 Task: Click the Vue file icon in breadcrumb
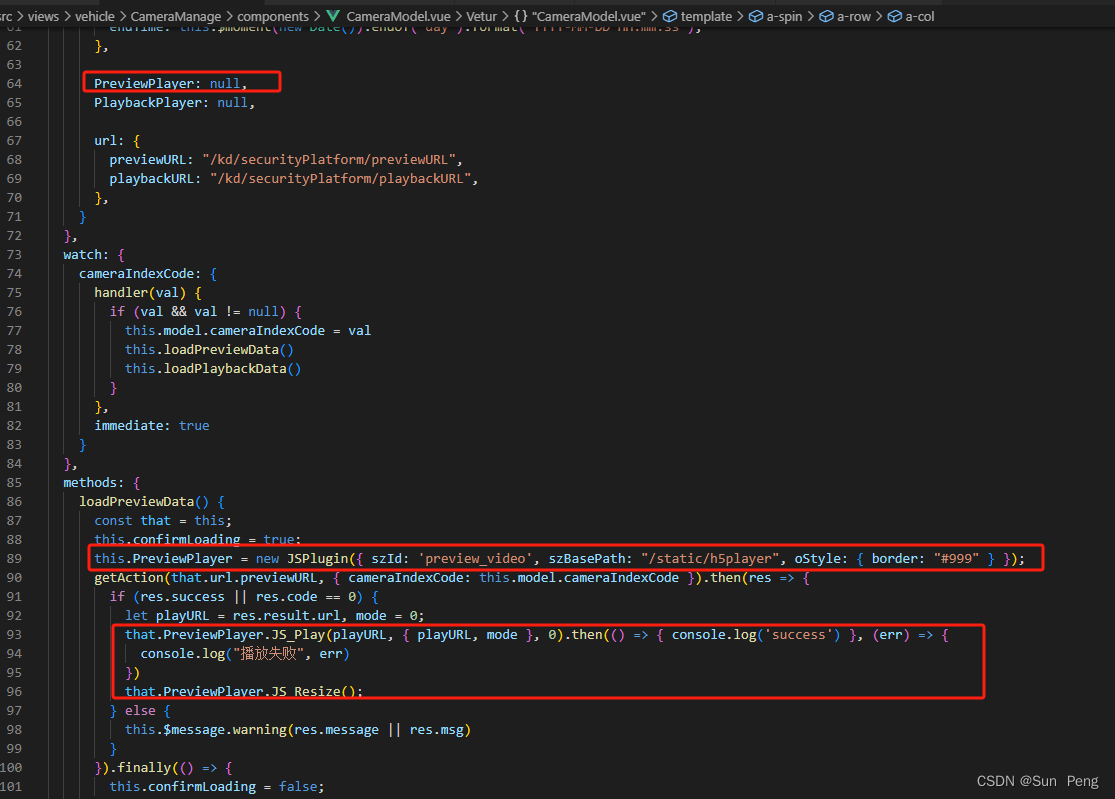tap(333, 16)
